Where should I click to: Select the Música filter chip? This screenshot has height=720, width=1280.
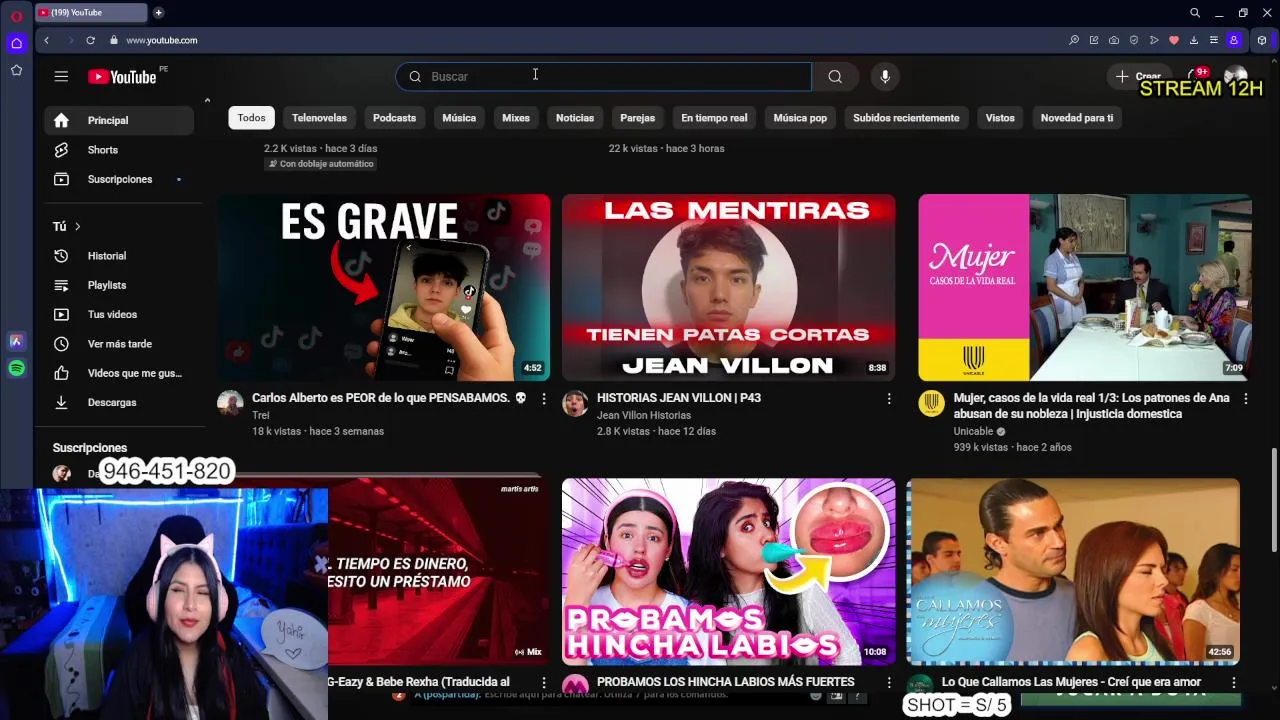[459, 118]
